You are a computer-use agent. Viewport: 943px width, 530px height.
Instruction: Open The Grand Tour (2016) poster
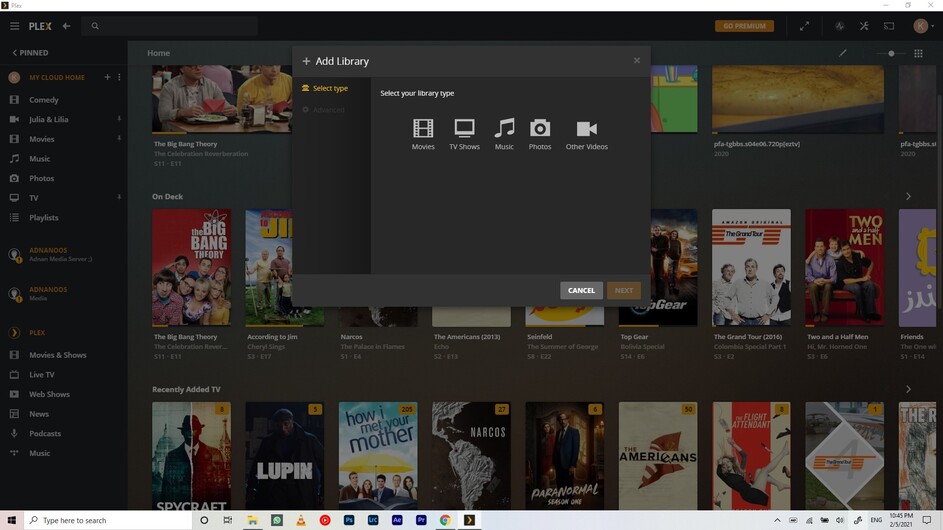(x=751, y=268)
